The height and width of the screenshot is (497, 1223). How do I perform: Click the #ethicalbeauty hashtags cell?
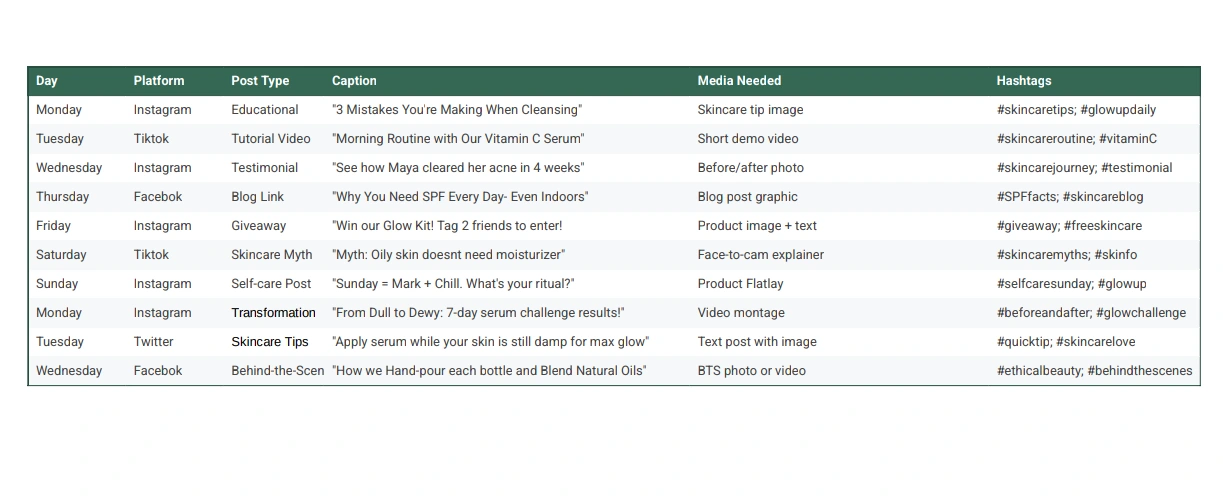1094,371
